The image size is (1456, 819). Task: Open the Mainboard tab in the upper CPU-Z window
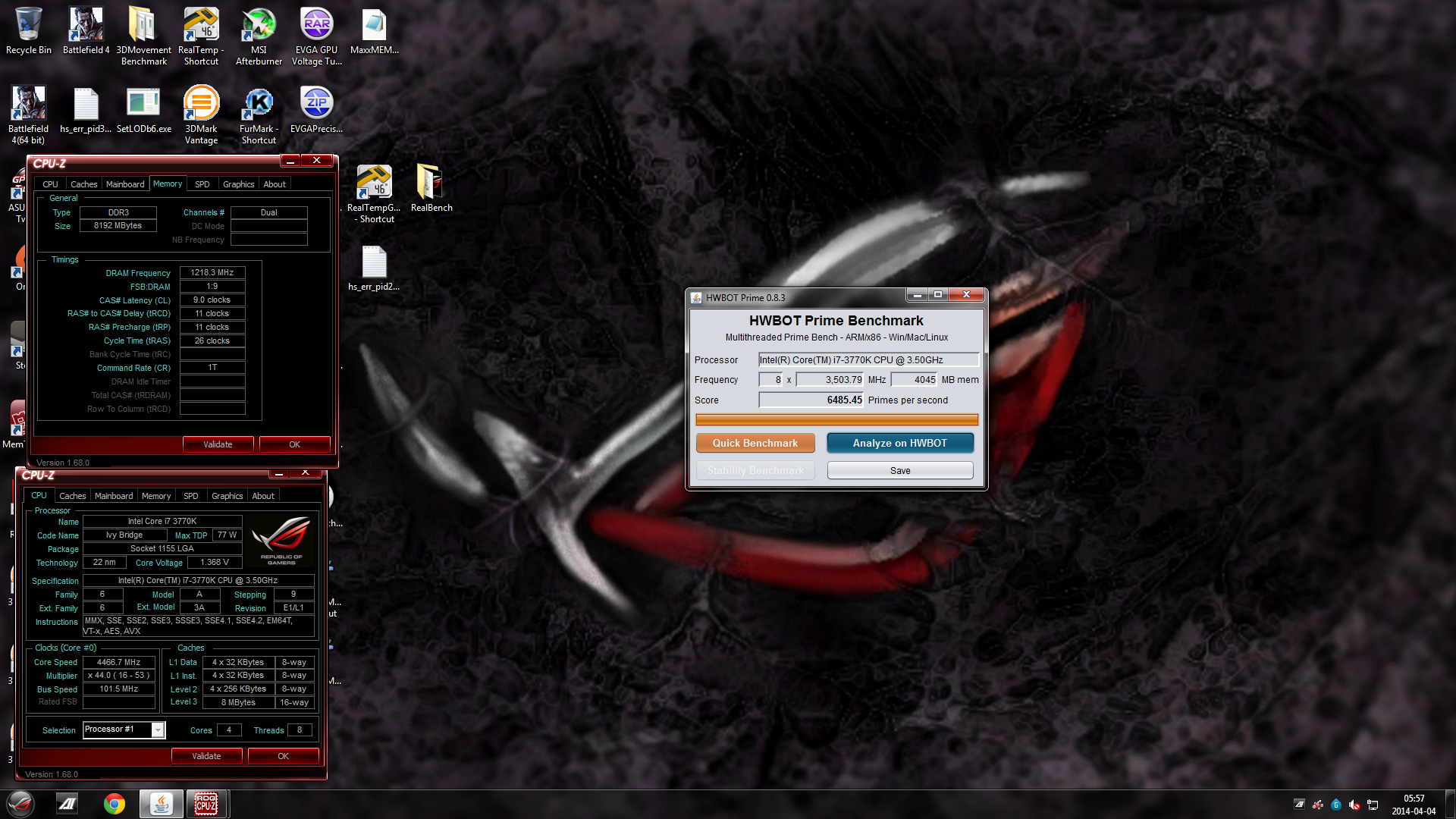pyautogui.click(x=125, y=184)
